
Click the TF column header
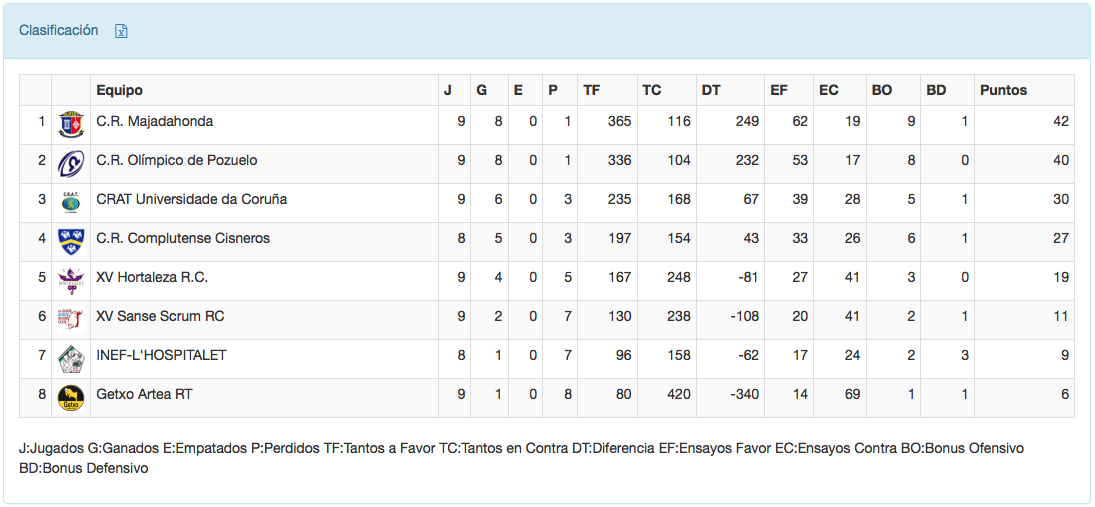(592, 90)
